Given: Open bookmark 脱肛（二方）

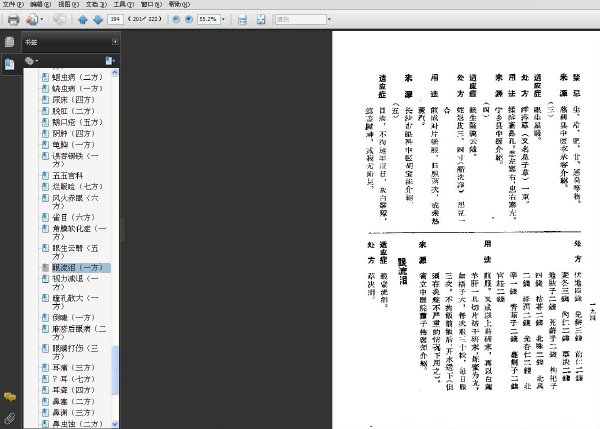Looking at the screenshot, I should [x=73, y=111].
